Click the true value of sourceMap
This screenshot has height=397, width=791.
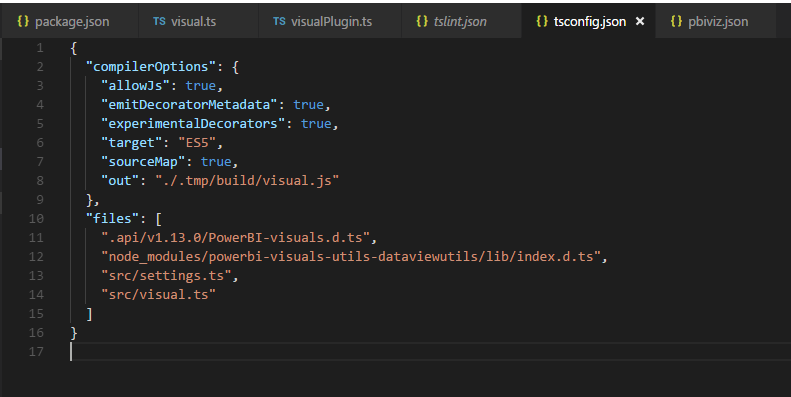216,161
